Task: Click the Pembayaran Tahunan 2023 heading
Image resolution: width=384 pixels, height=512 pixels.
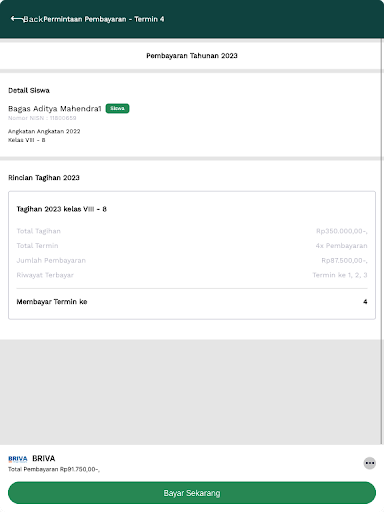Action: (x=192, y=56)
